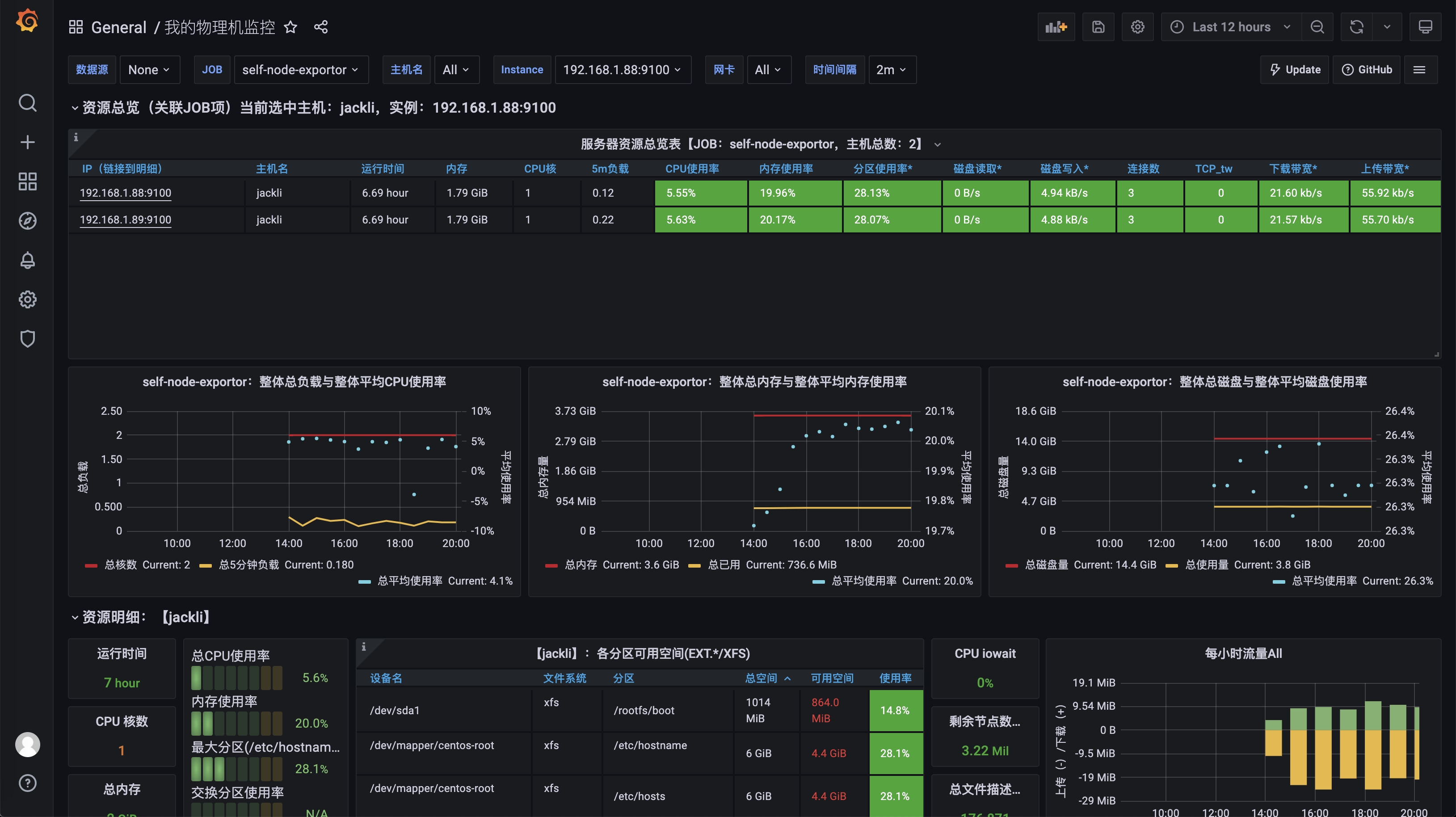Click the cycle view mode monitor icon
The width and height of the screenshot is (1456, 817).
(1426, 27)
